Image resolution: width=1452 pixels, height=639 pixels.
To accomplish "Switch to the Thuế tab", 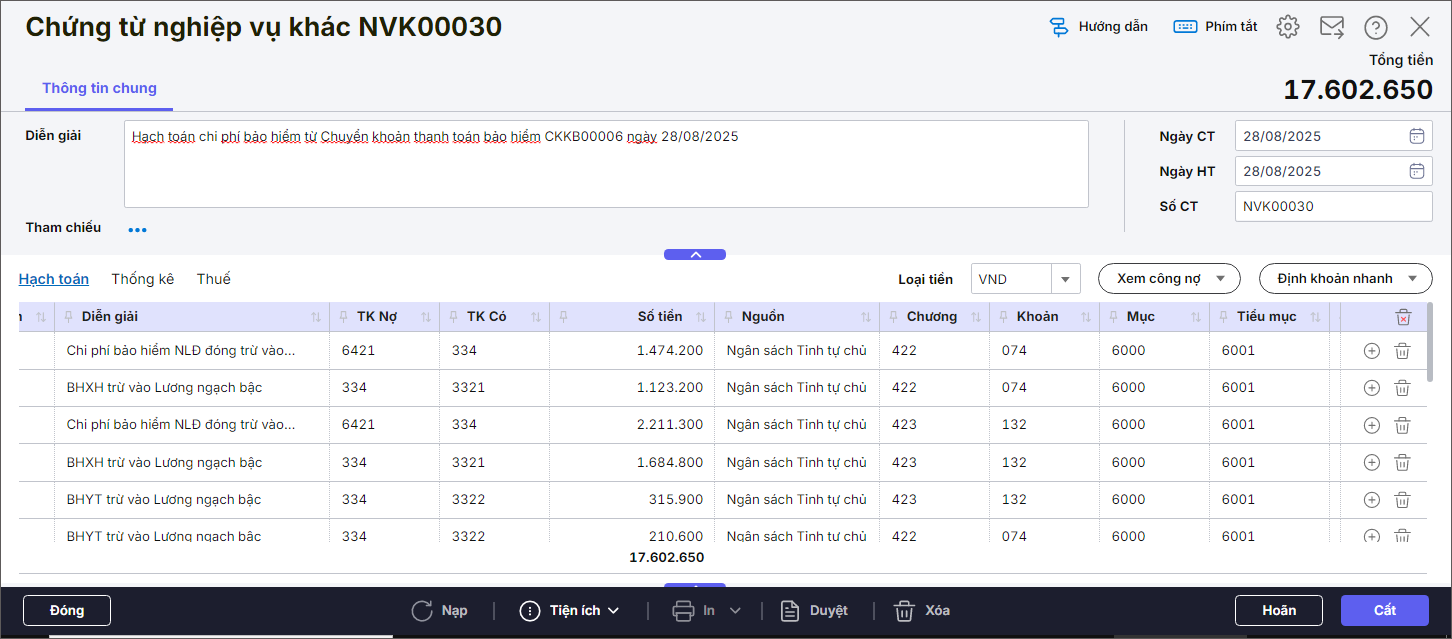I will (213, 279).
